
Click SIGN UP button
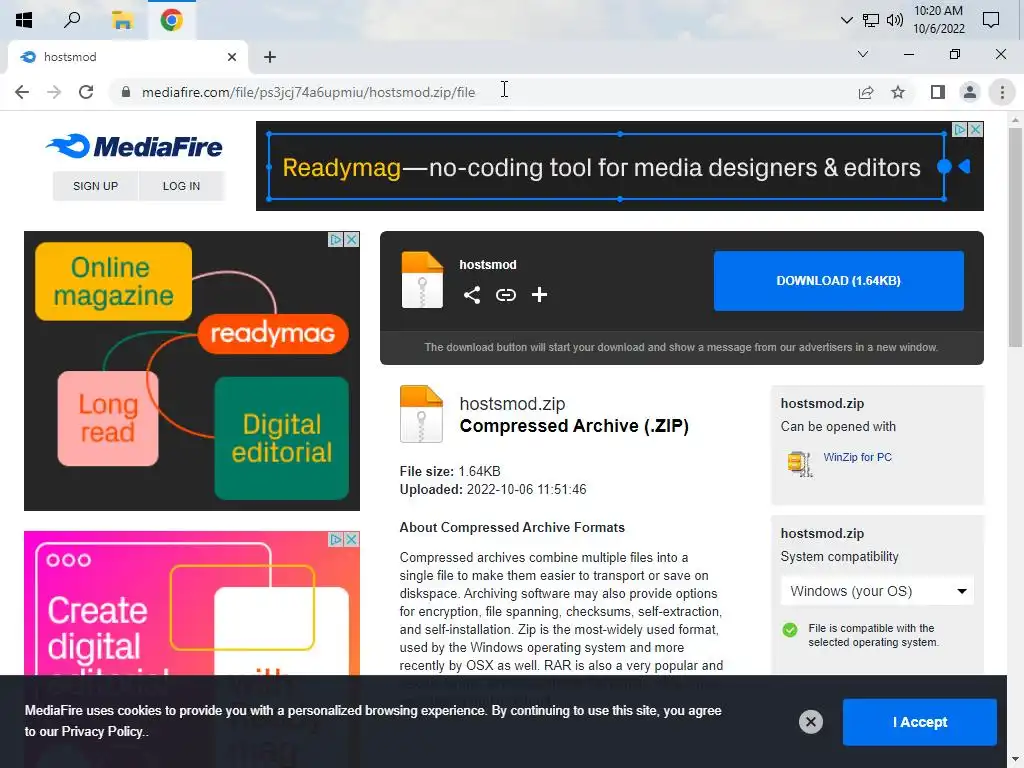coord(95,186)
